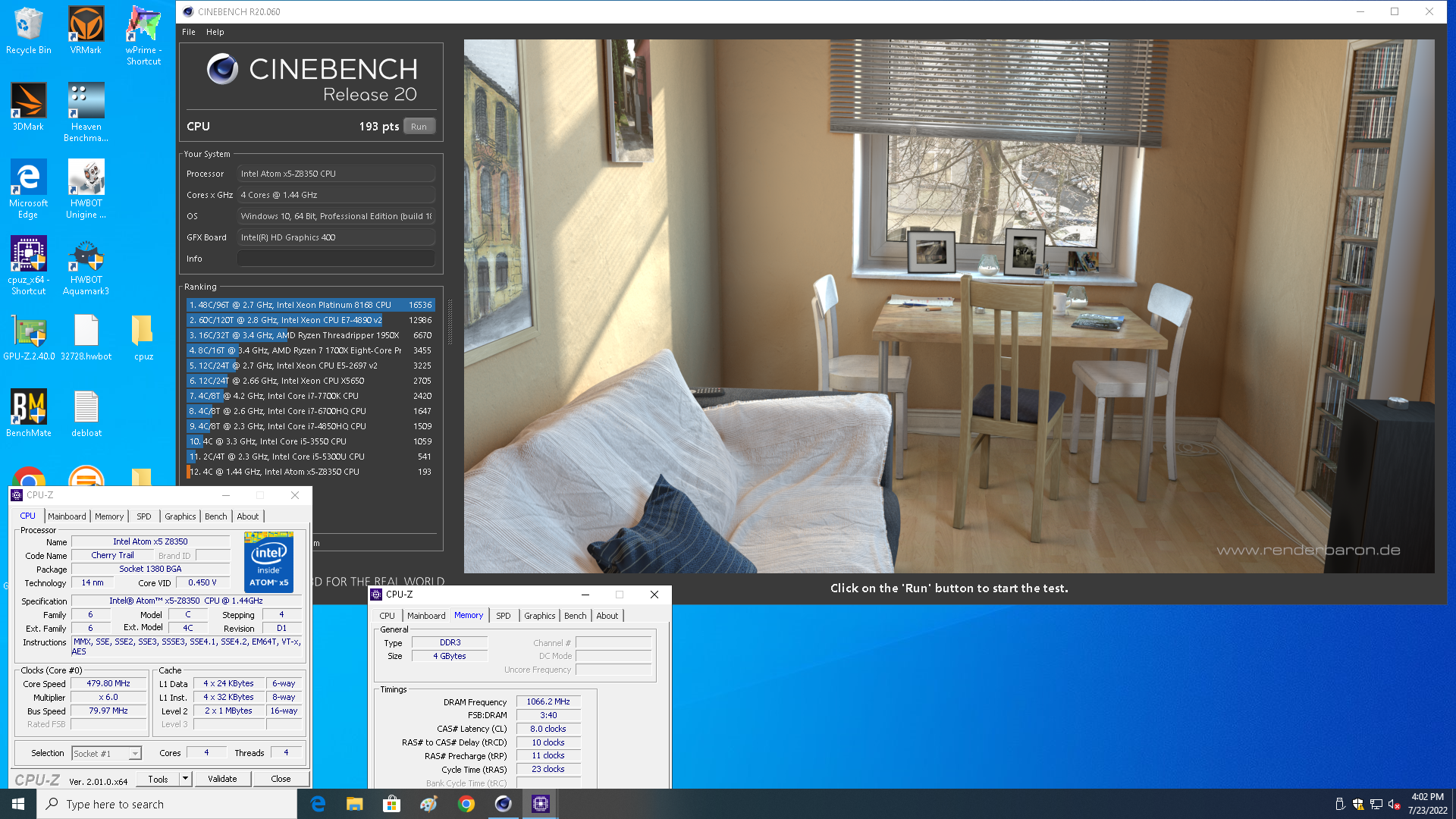Launch the VRMark desktop shortcut

(86, 31)
